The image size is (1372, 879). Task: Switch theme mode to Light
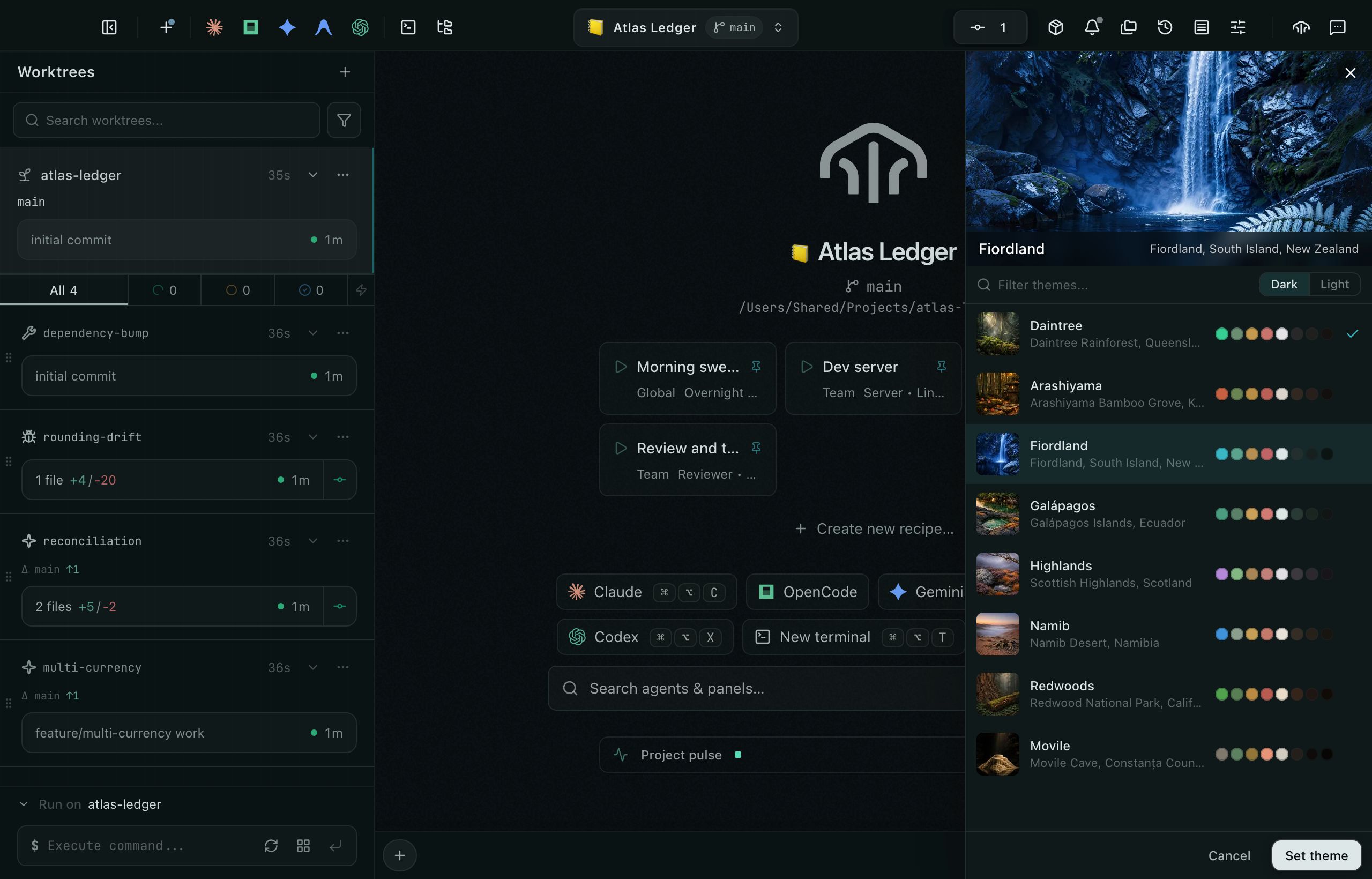click(1334, 284)
